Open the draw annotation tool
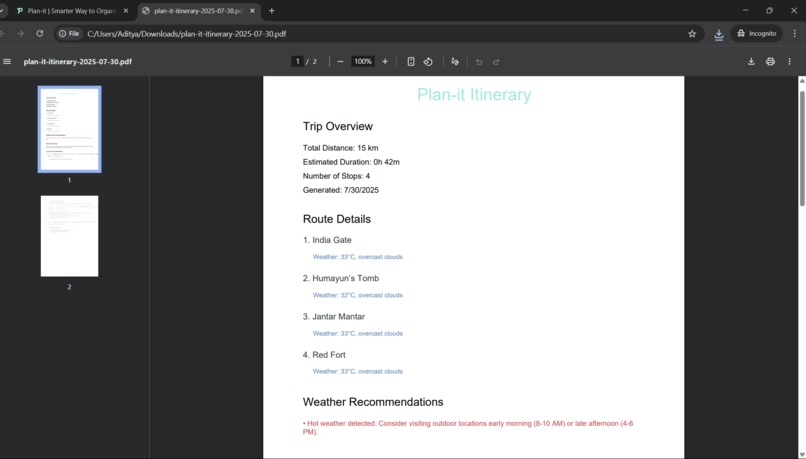This screenshot has height=459, width=806. pyautogui.click(x=455, y=62)
